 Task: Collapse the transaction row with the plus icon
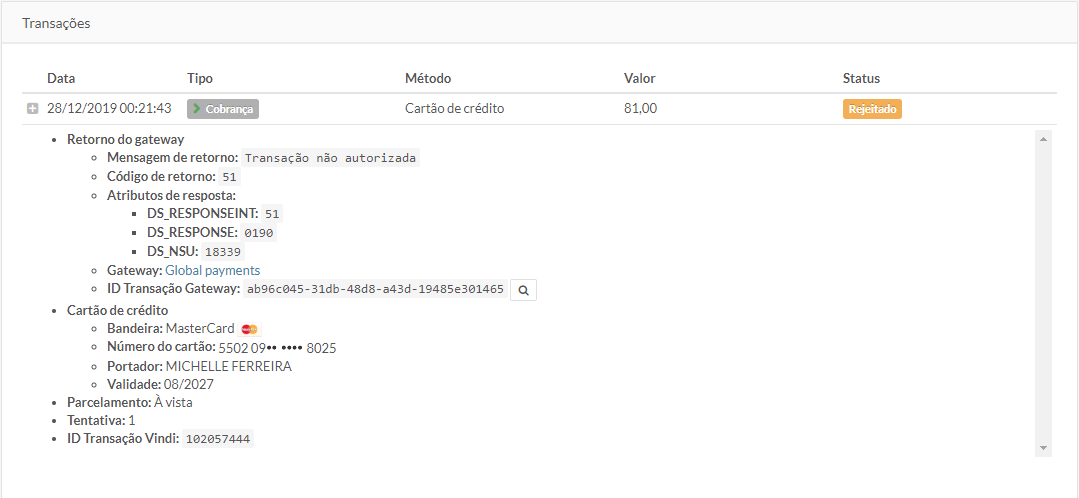32,108
